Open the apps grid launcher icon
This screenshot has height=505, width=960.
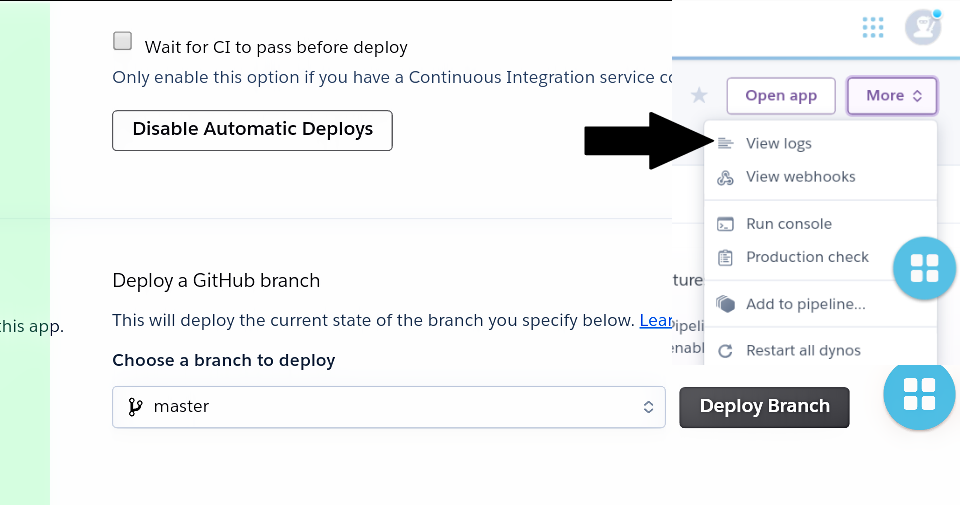tap(872, 28)
